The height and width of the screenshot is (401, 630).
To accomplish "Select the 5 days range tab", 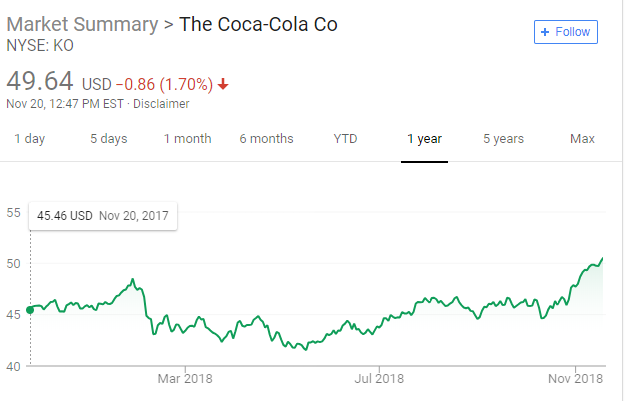I will click(x=108, y=139).
